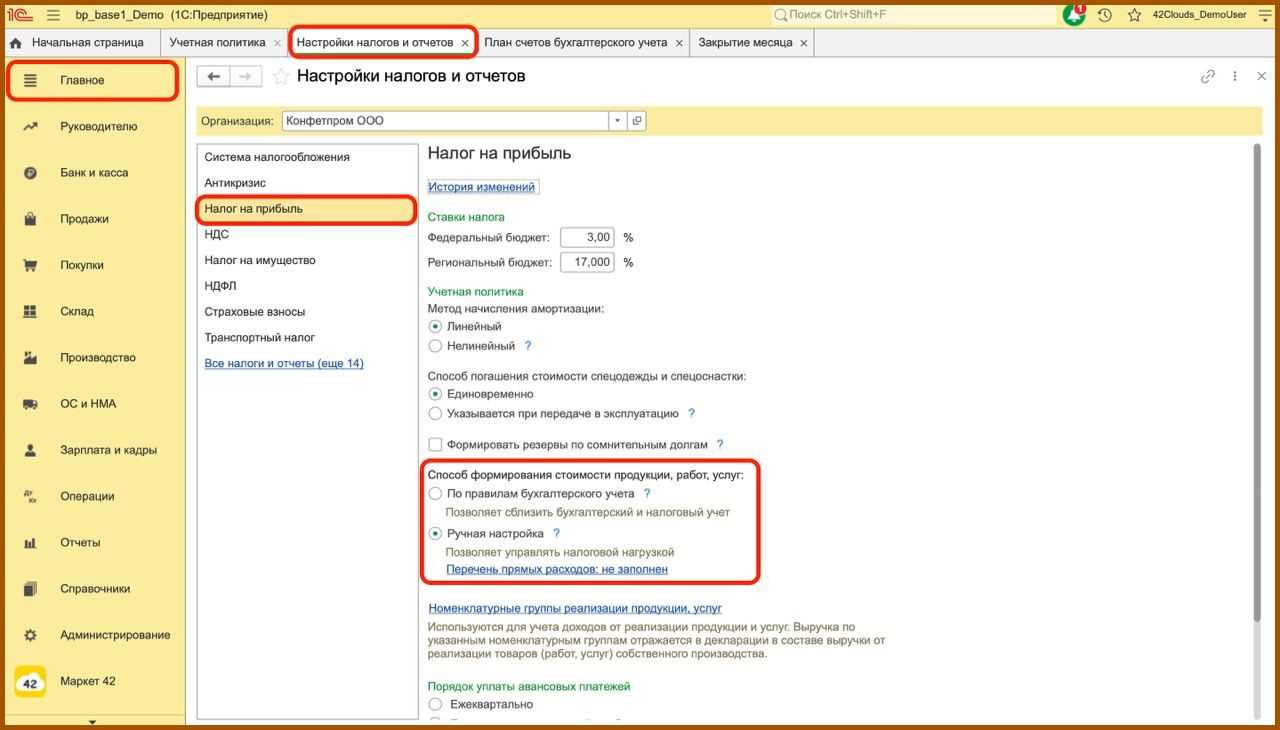Go back with the left arrow button
The image size is (1280, 730).
click(213, 76)
